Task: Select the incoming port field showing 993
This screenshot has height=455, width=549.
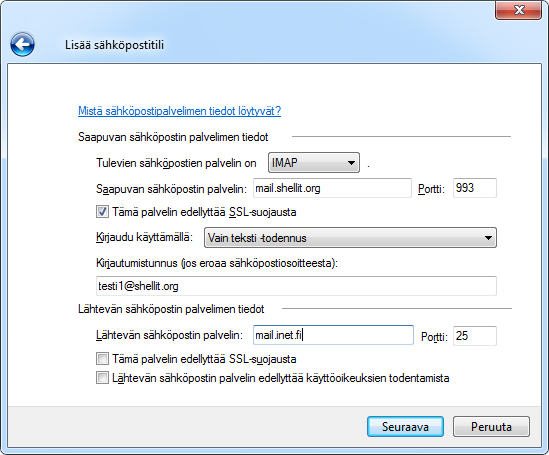Action: tap(475, 188)
